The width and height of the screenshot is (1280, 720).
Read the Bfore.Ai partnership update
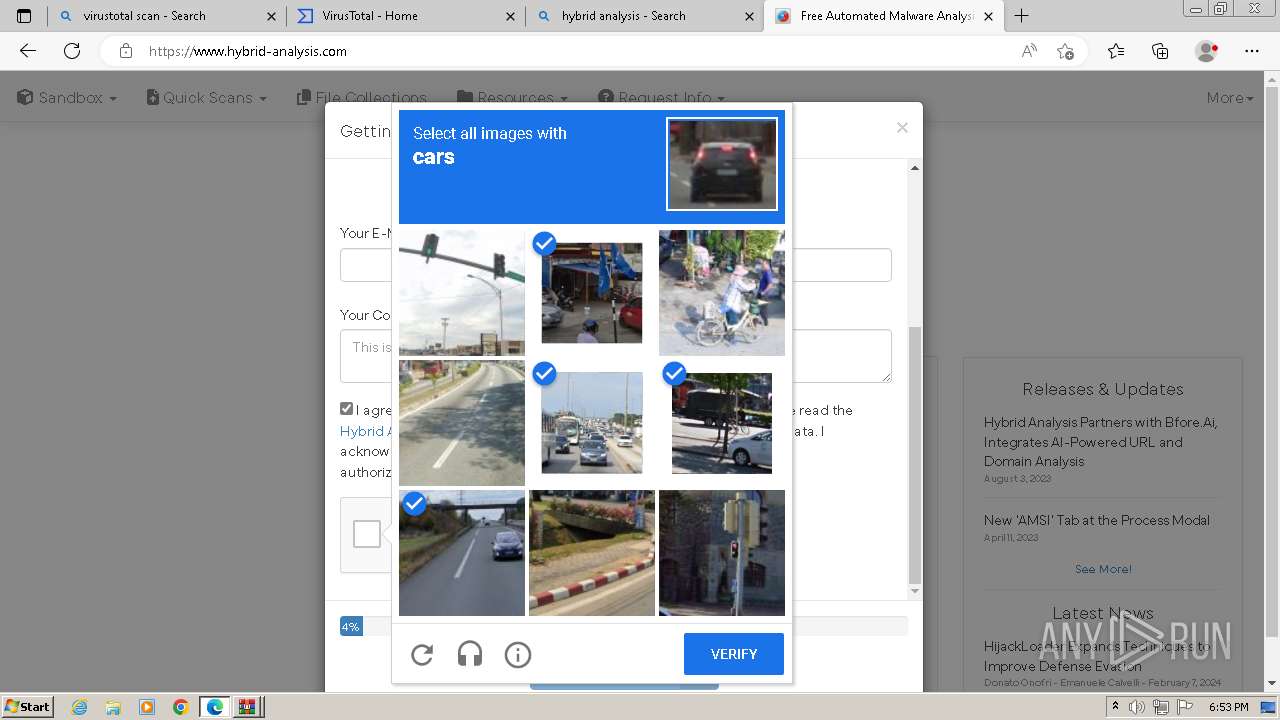coord(1100,442)
